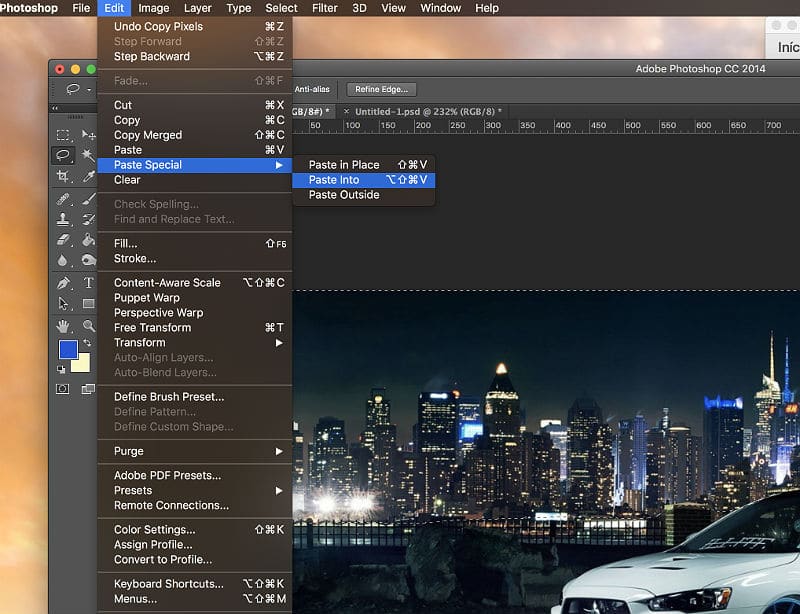Activate the Horizontal Type tool
Screen dimensions: 800x614
pyautogui.click(x=88, y=283)
